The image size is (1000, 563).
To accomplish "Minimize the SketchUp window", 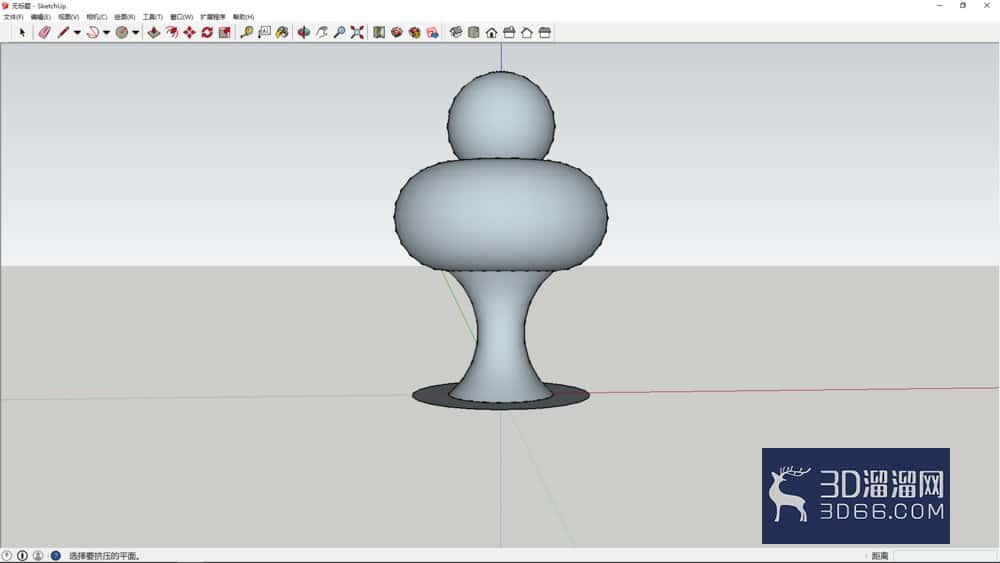I will point(939,5).
